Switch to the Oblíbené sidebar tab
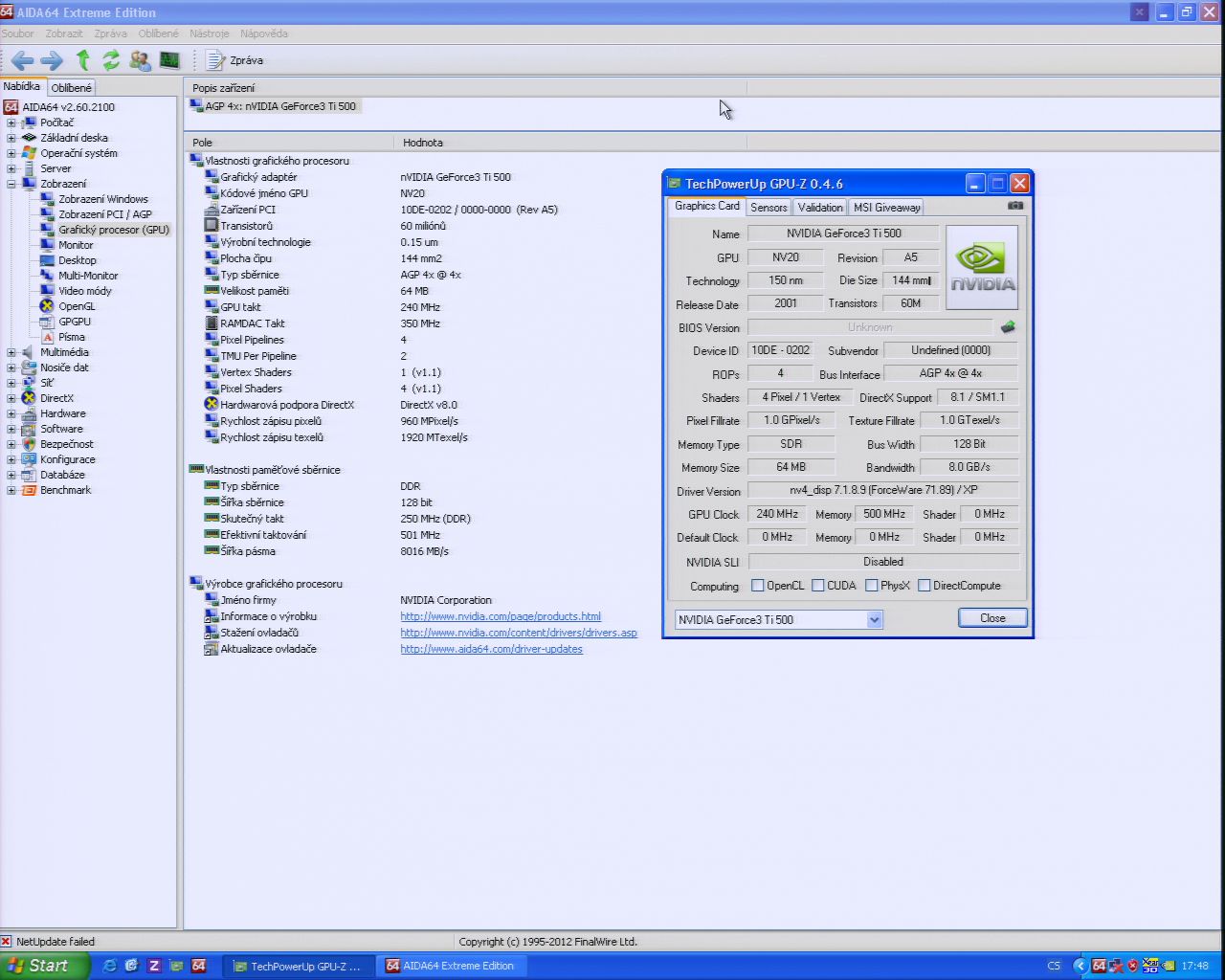The height and width of the screenshot is (980, 1225). pos(72,87)
